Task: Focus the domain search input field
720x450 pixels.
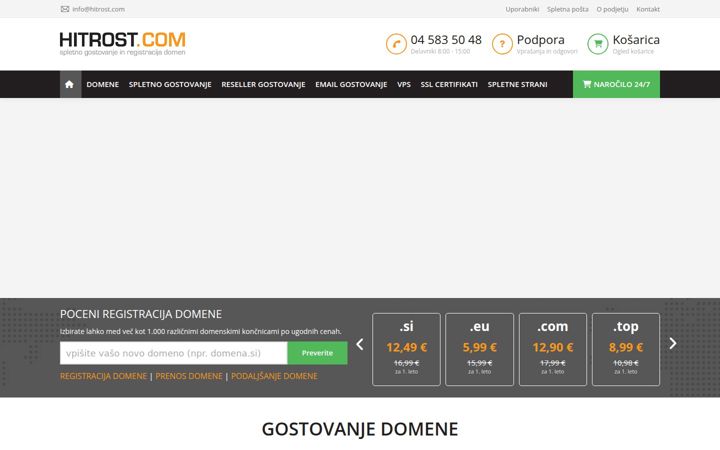Action: coord(174,353)
